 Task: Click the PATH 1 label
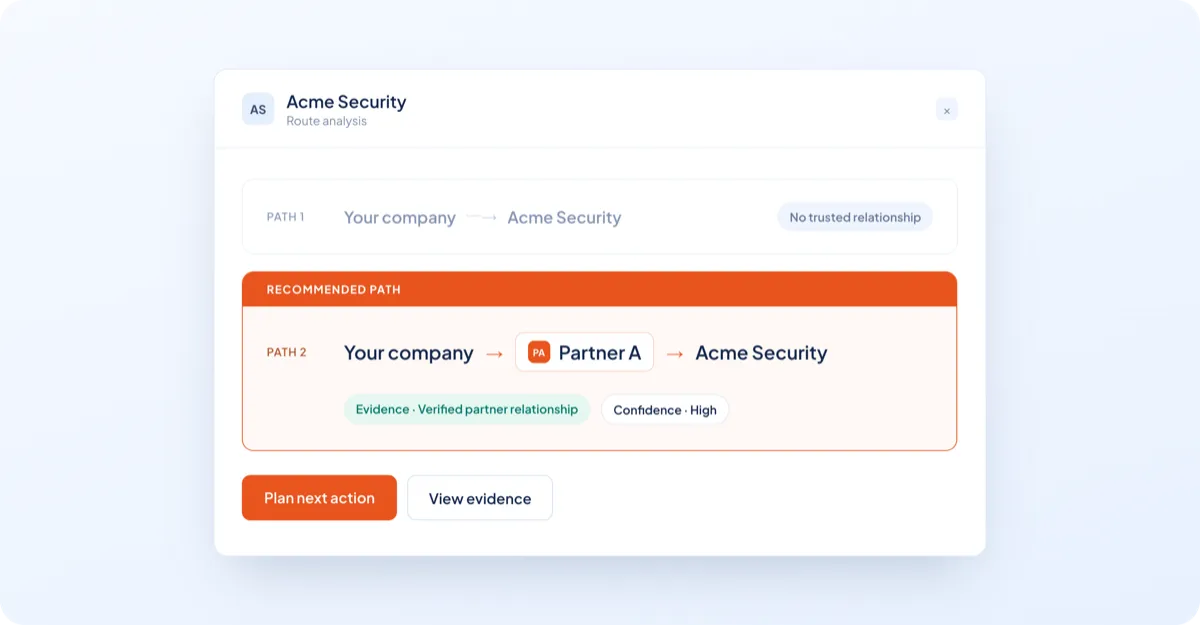285,217
